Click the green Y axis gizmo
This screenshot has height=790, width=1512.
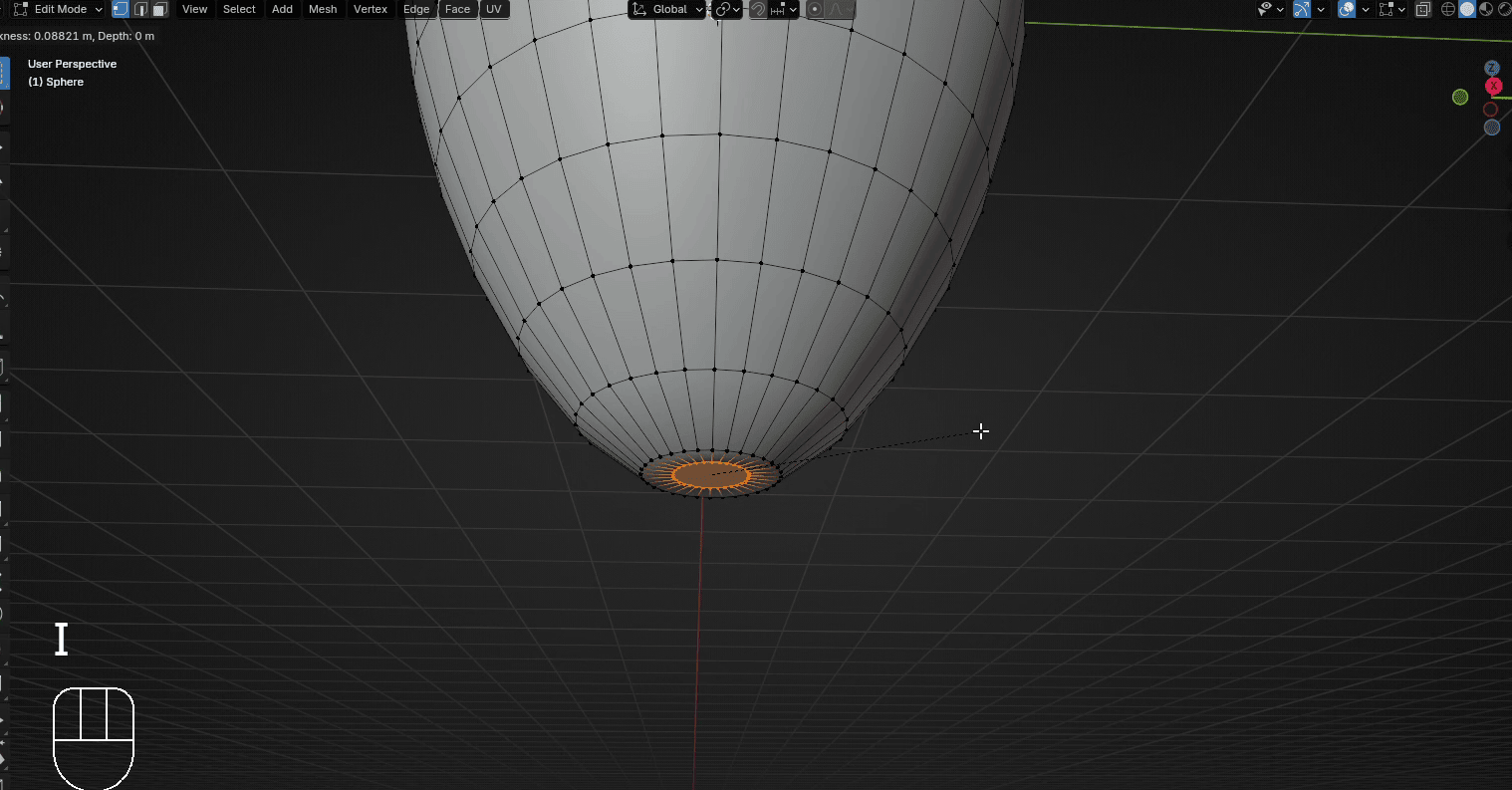pyautogui.click(x=1460, y=97)
